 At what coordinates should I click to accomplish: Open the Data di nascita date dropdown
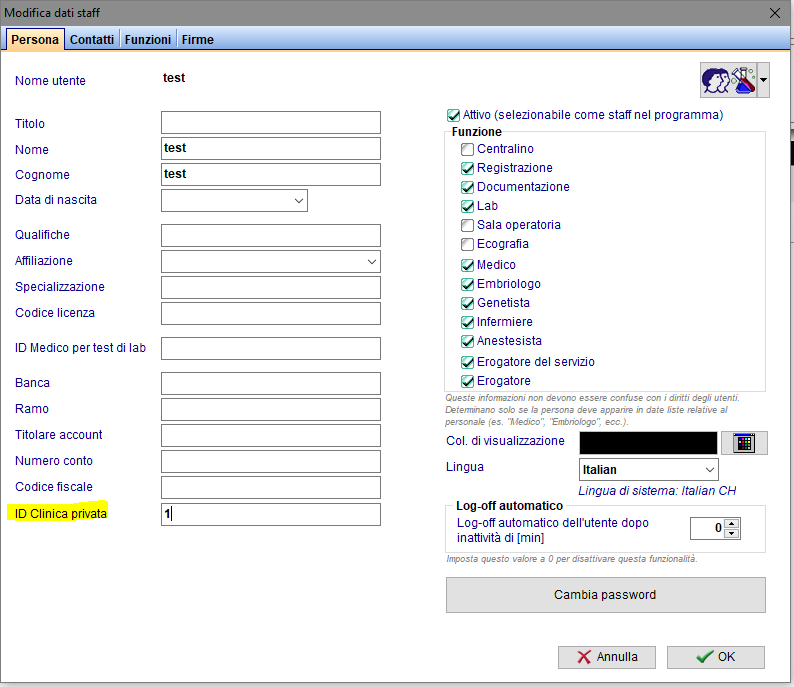[299, 200]
